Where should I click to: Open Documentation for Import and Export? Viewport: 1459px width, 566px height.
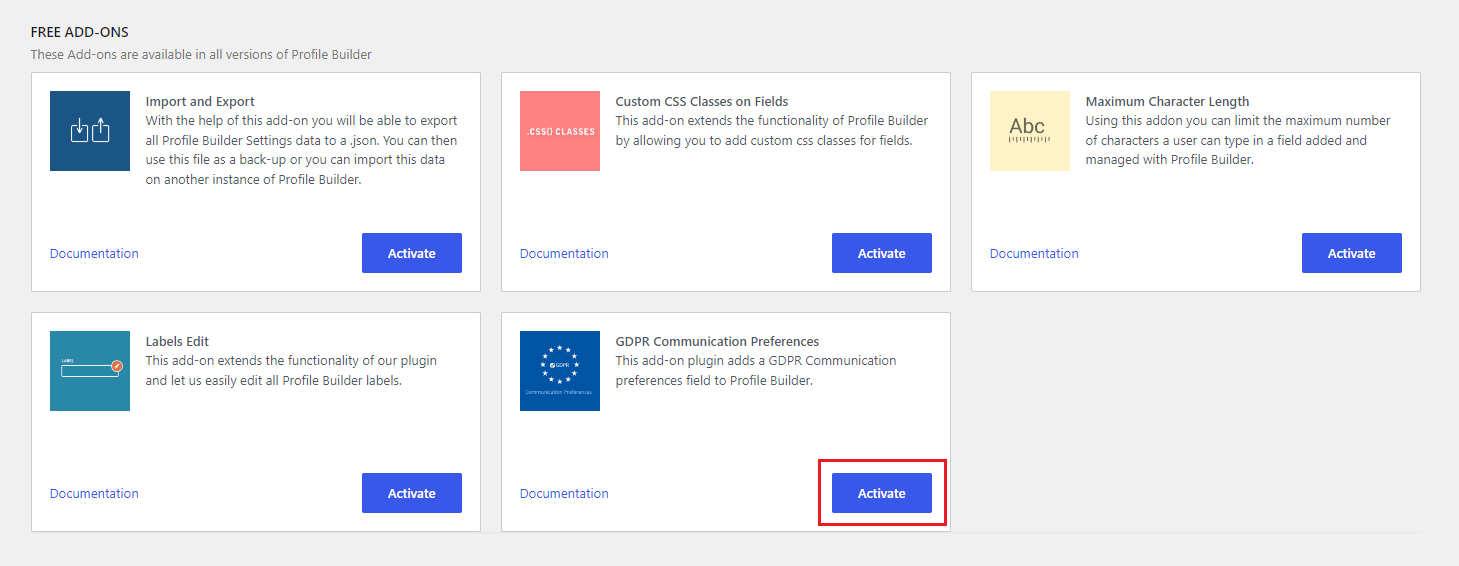click(94, 254)
